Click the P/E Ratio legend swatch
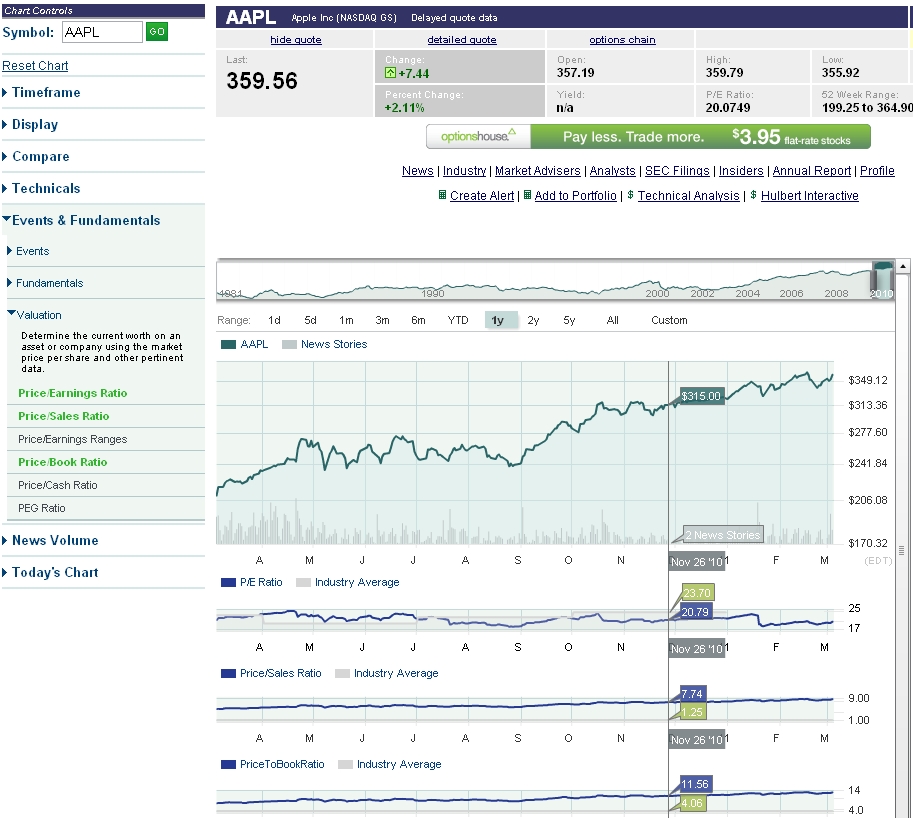The image size is (913, 820). coord(228,582)
